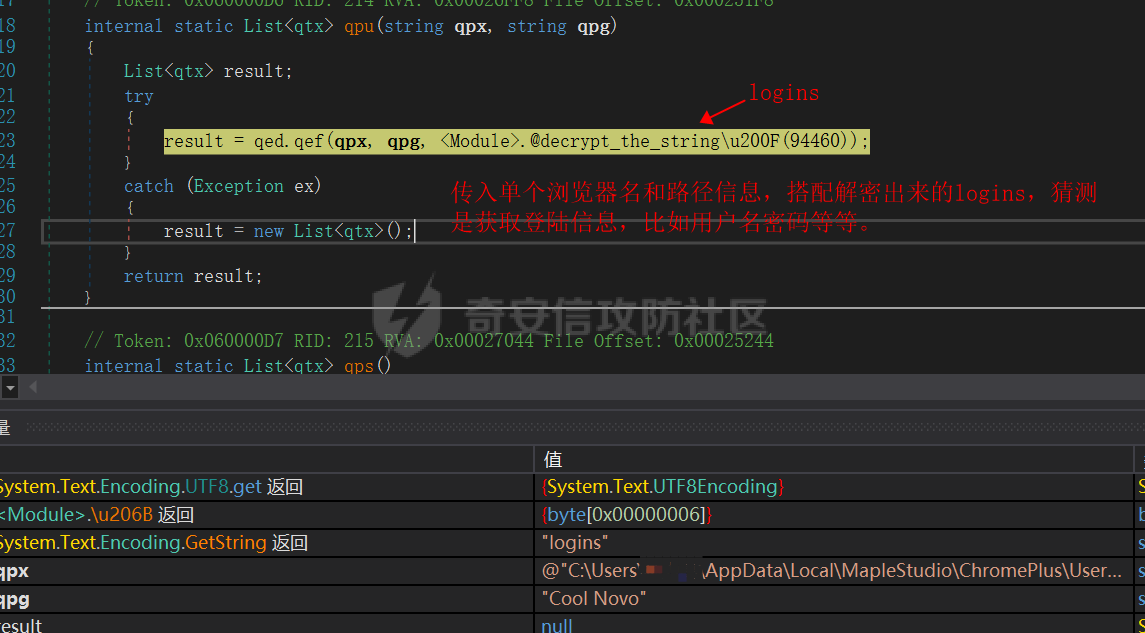
Task: Select the qpx variable in locals
Action: [x=14, y=571]
